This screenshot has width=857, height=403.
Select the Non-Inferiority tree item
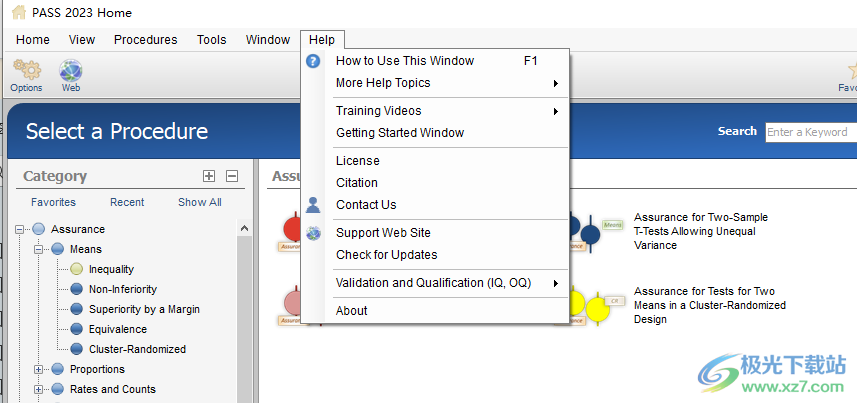point(123,289)
